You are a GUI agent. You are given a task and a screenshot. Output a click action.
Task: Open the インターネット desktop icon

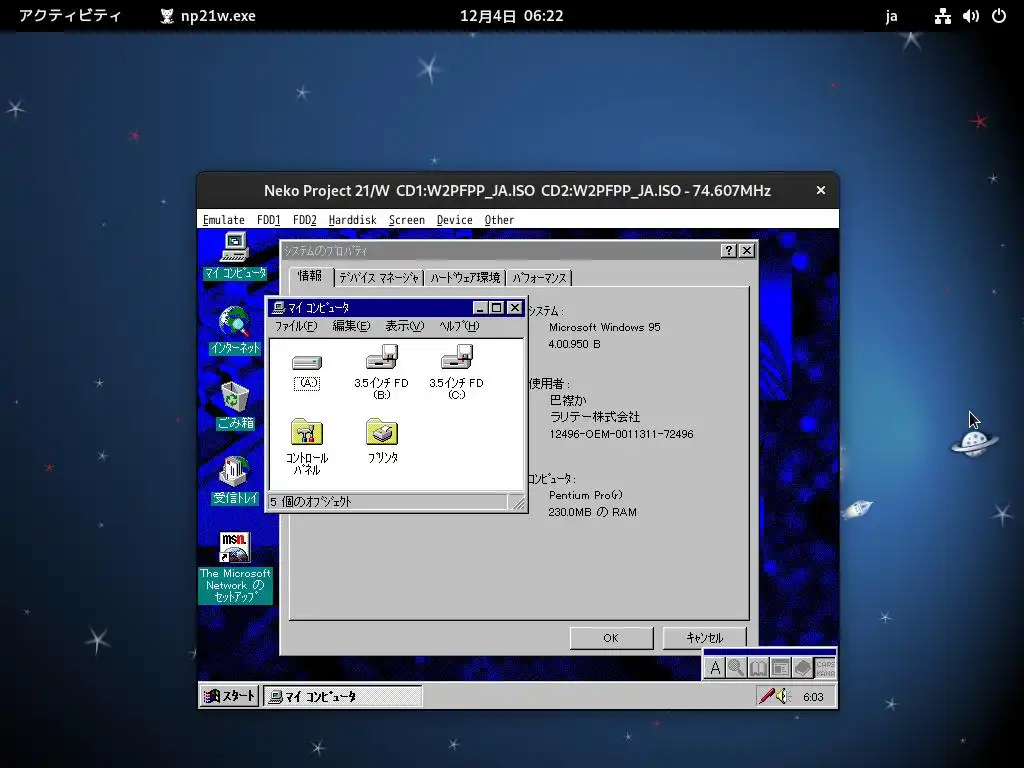point(234,330)
